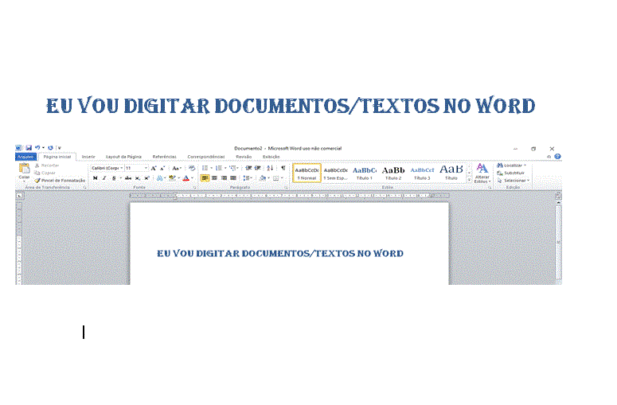617x405 pixels.
Task: Open the Calibri font name dropdown
Action: pyautogui.click(x=107, y=168)
